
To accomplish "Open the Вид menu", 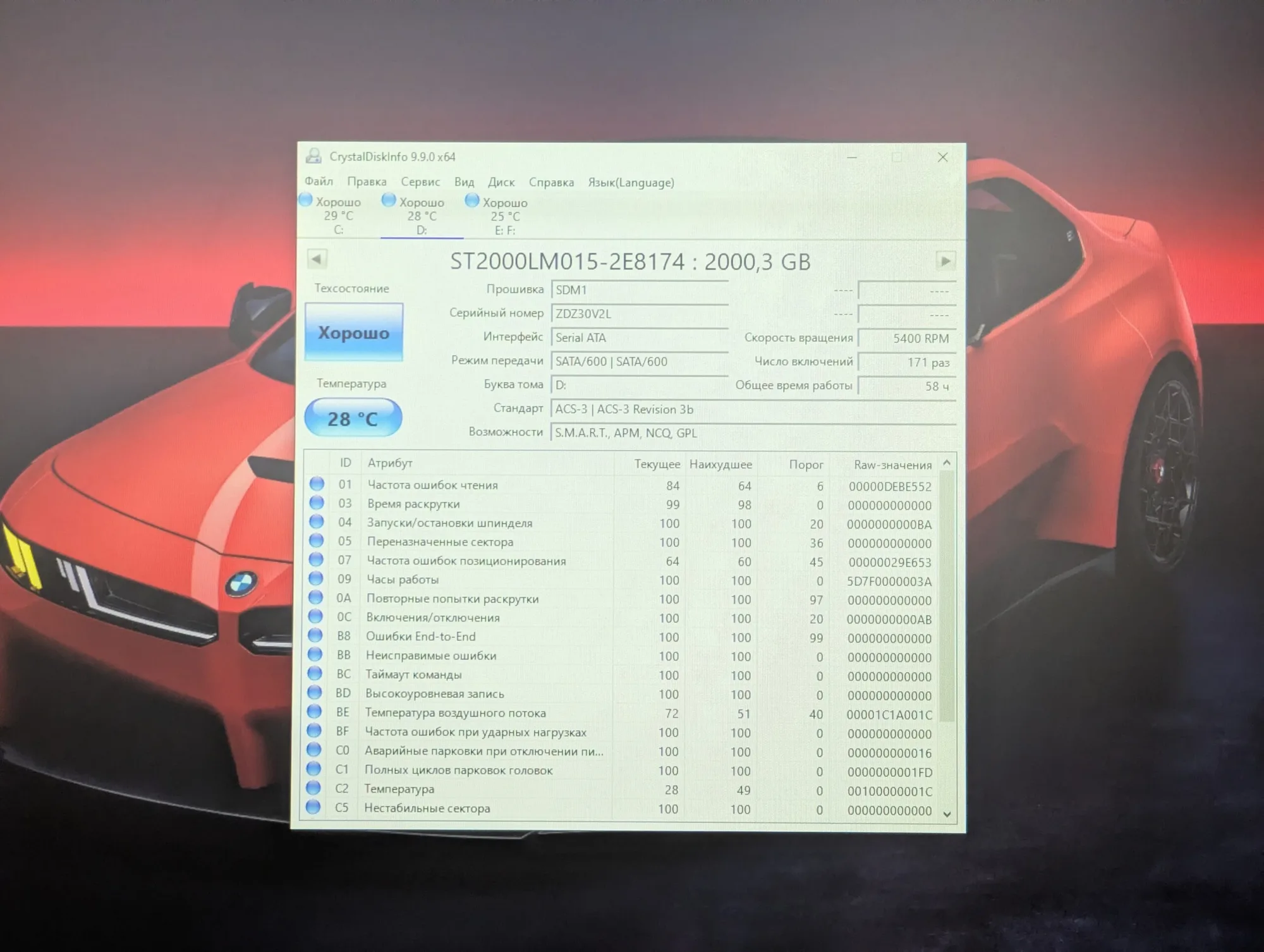I will tap(464, 182).
